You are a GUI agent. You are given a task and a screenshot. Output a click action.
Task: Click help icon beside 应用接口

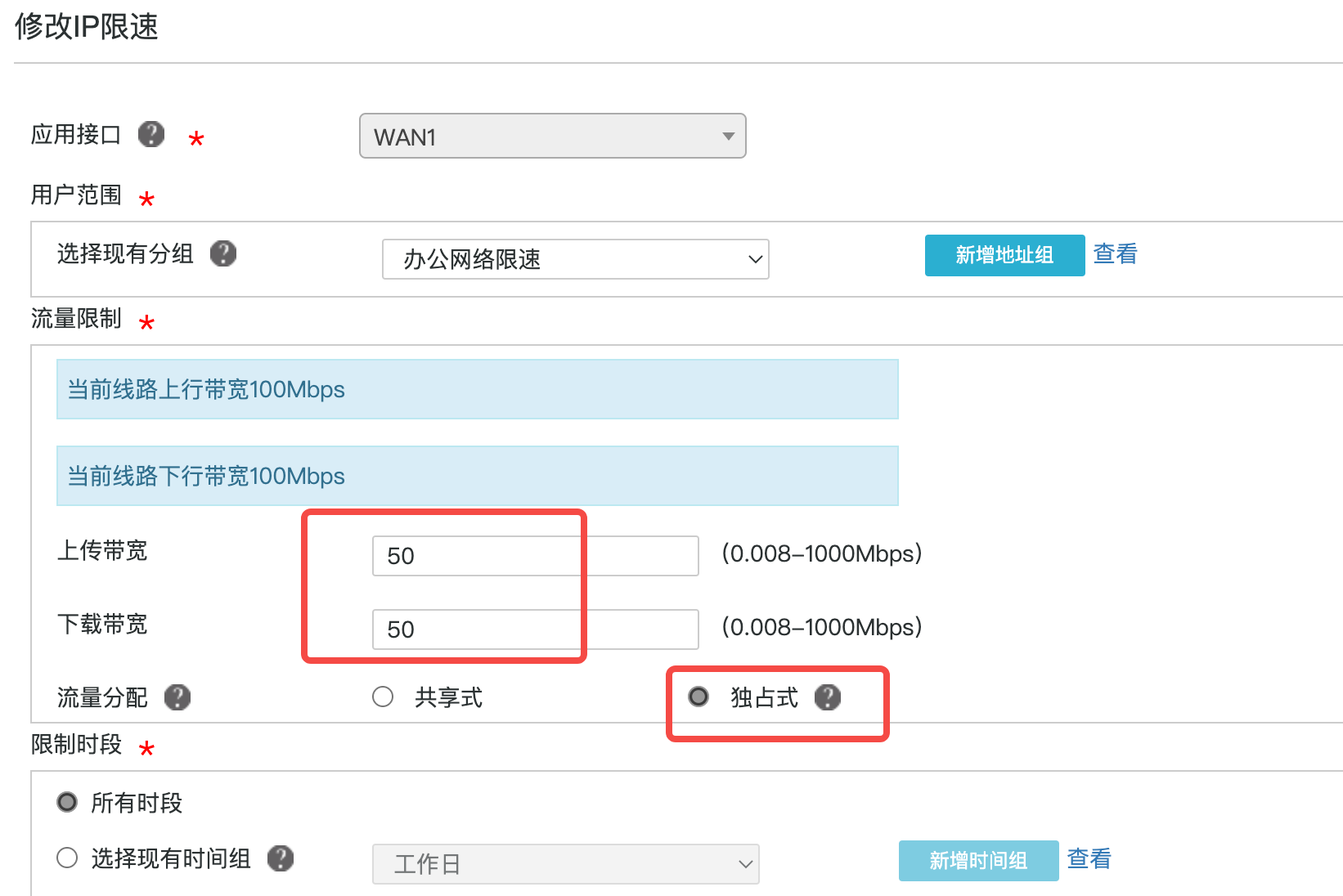(x=151, y=134)
